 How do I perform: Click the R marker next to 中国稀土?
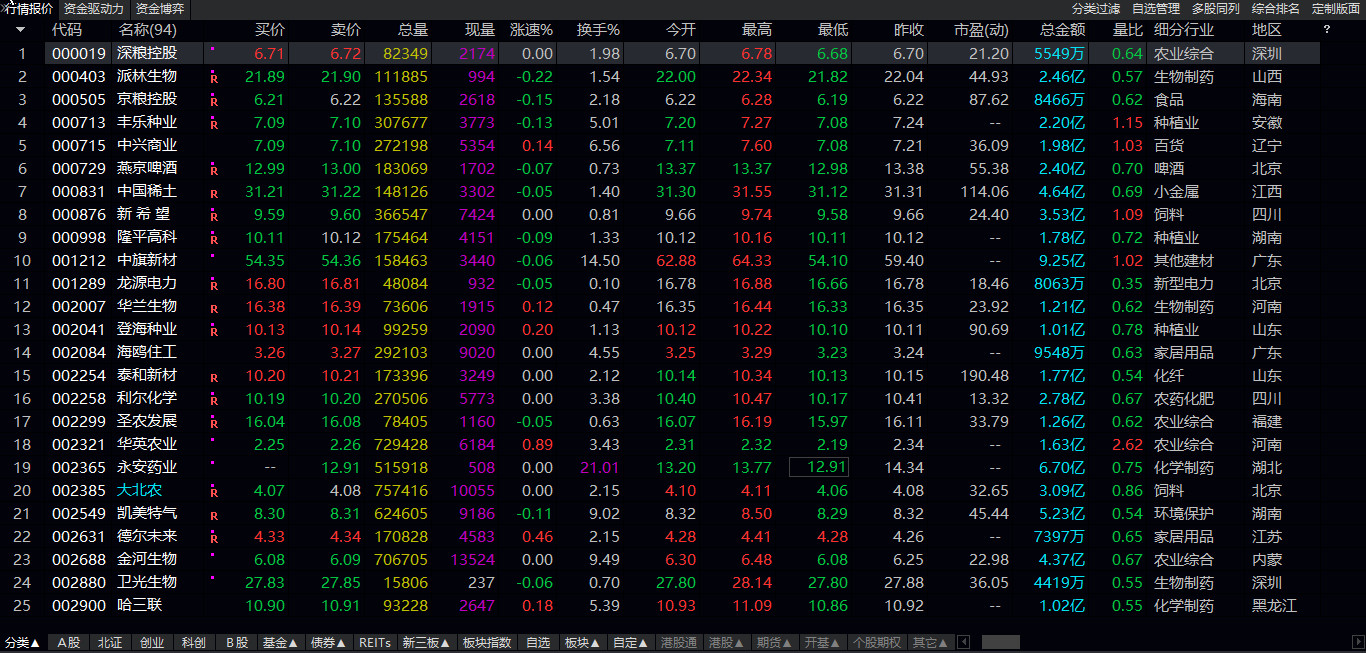tap(214, 192)
